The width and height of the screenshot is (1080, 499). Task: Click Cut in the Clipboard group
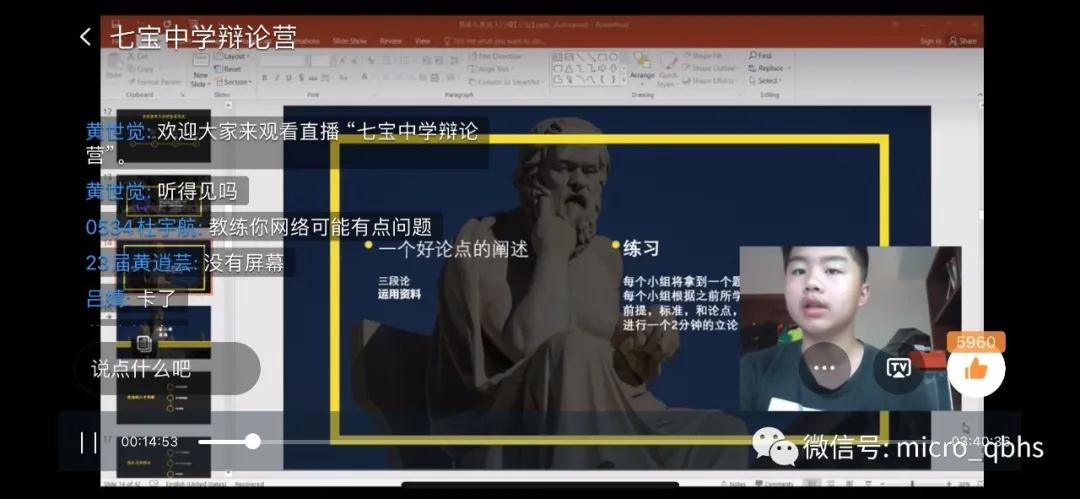tap(136, 57)
